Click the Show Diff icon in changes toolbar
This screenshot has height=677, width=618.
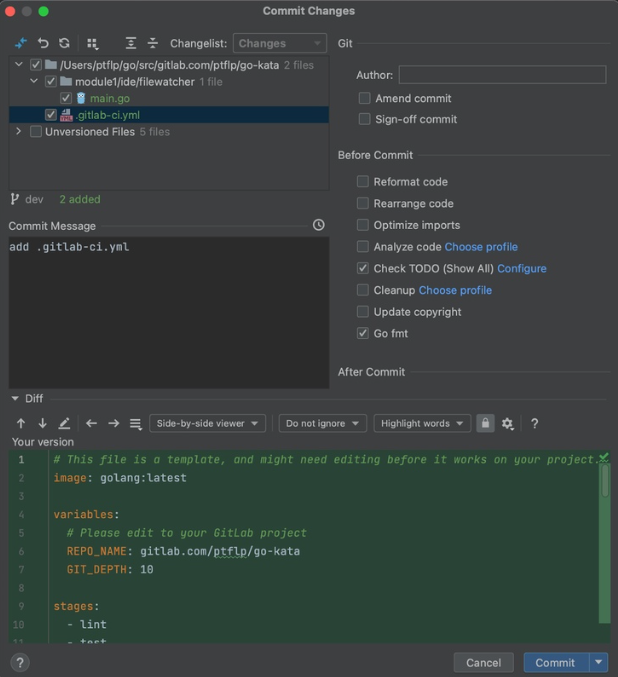(20, 44)
